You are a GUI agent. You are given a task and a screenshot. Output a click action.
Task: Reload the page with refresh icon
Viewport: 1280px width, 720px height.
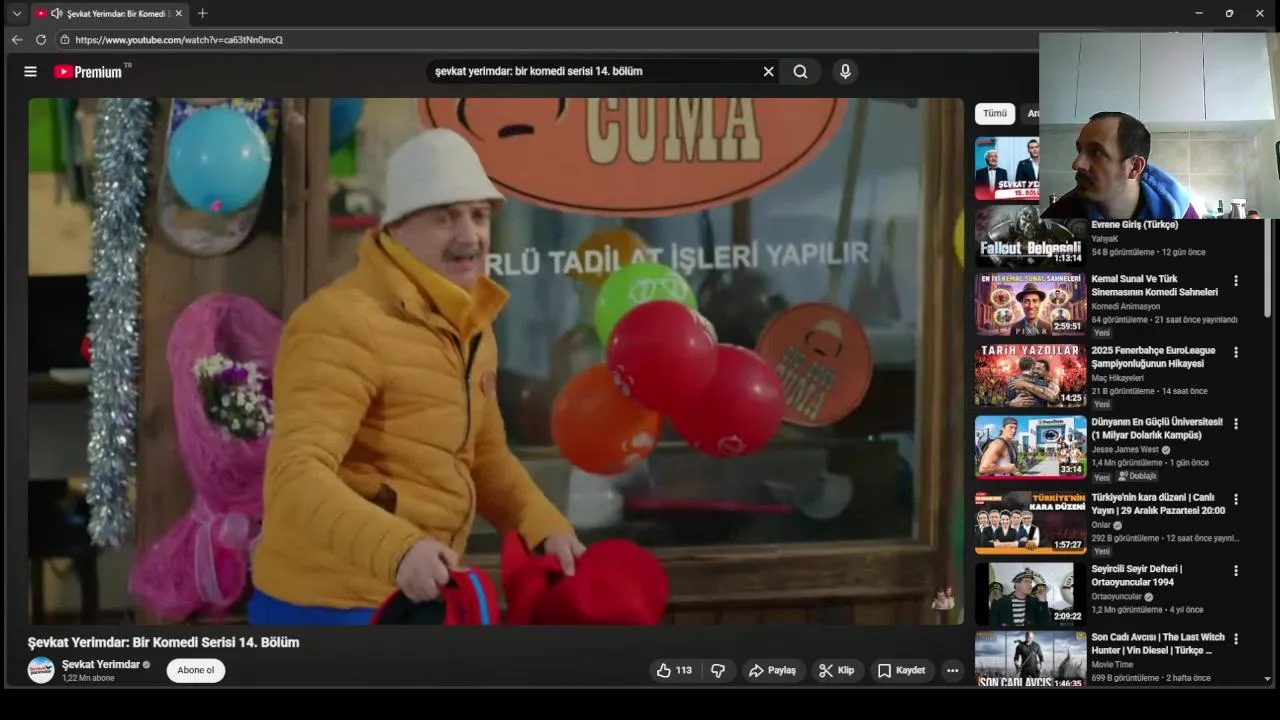tap(40, 40)
